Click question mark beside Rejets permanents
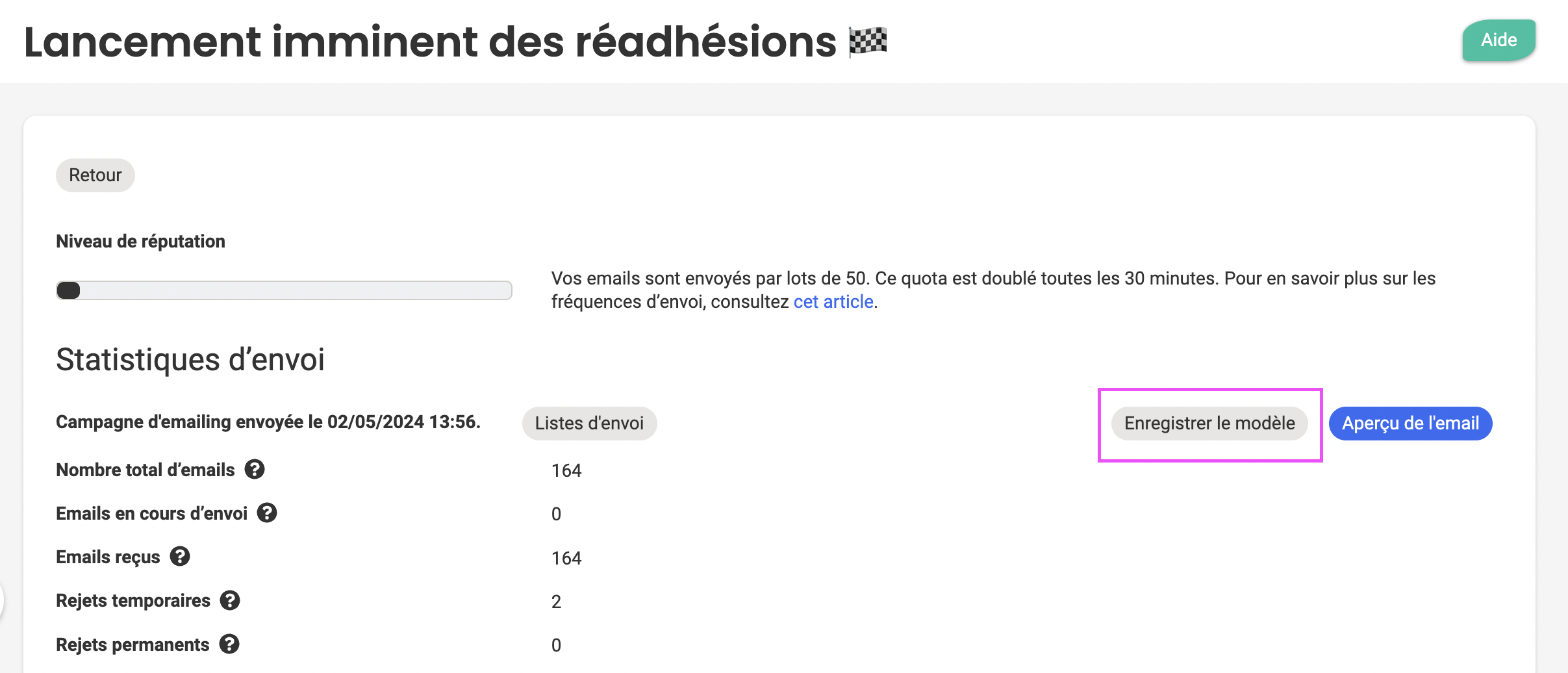The width and height of the screenshot is (1568, 673). pyautogui.click(x=229, y=644)
